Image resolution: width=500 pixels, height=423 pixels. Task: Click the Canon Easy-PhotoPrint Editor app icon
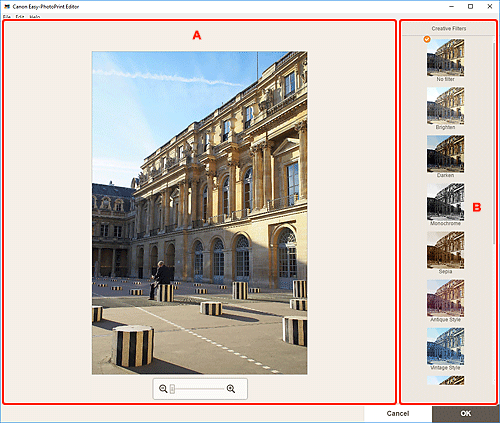click(7, 6)
